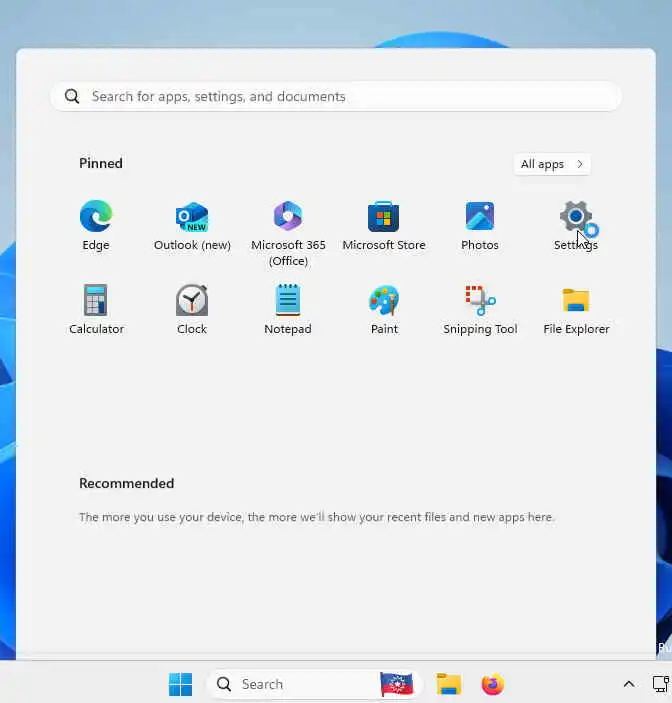The image size is (672, 703).
Task: Open Microsoft 365 (Office) app
Action: [288, 233]
